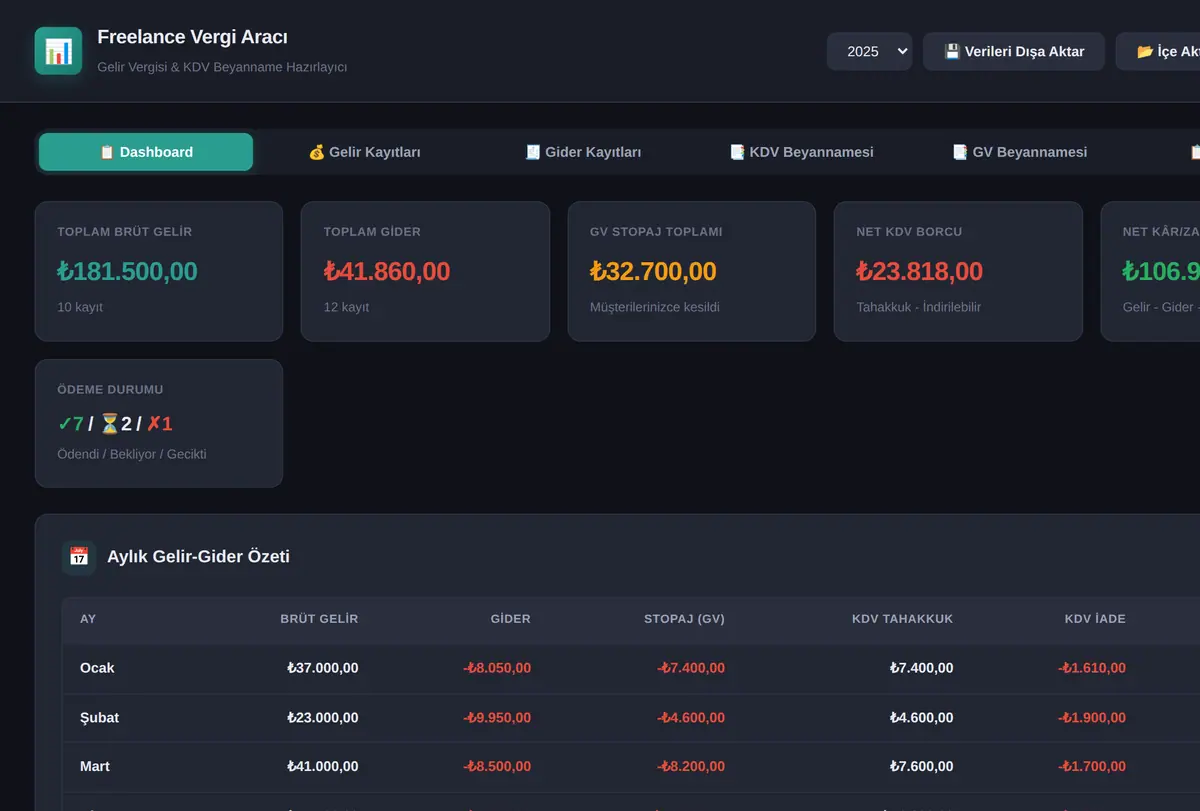1200x811 pixels.
Task: Export data with Verileri Dışa Aktar
Action: coord(1014,51)
